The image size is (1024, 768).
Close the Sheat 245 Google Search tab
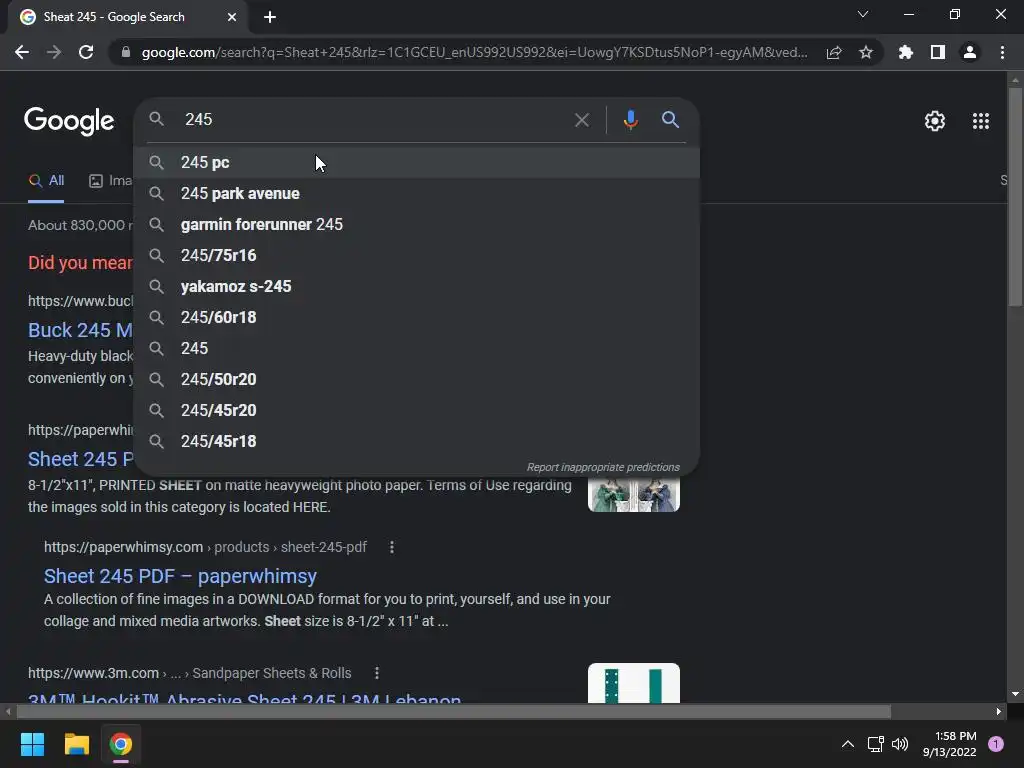[232, 17]
